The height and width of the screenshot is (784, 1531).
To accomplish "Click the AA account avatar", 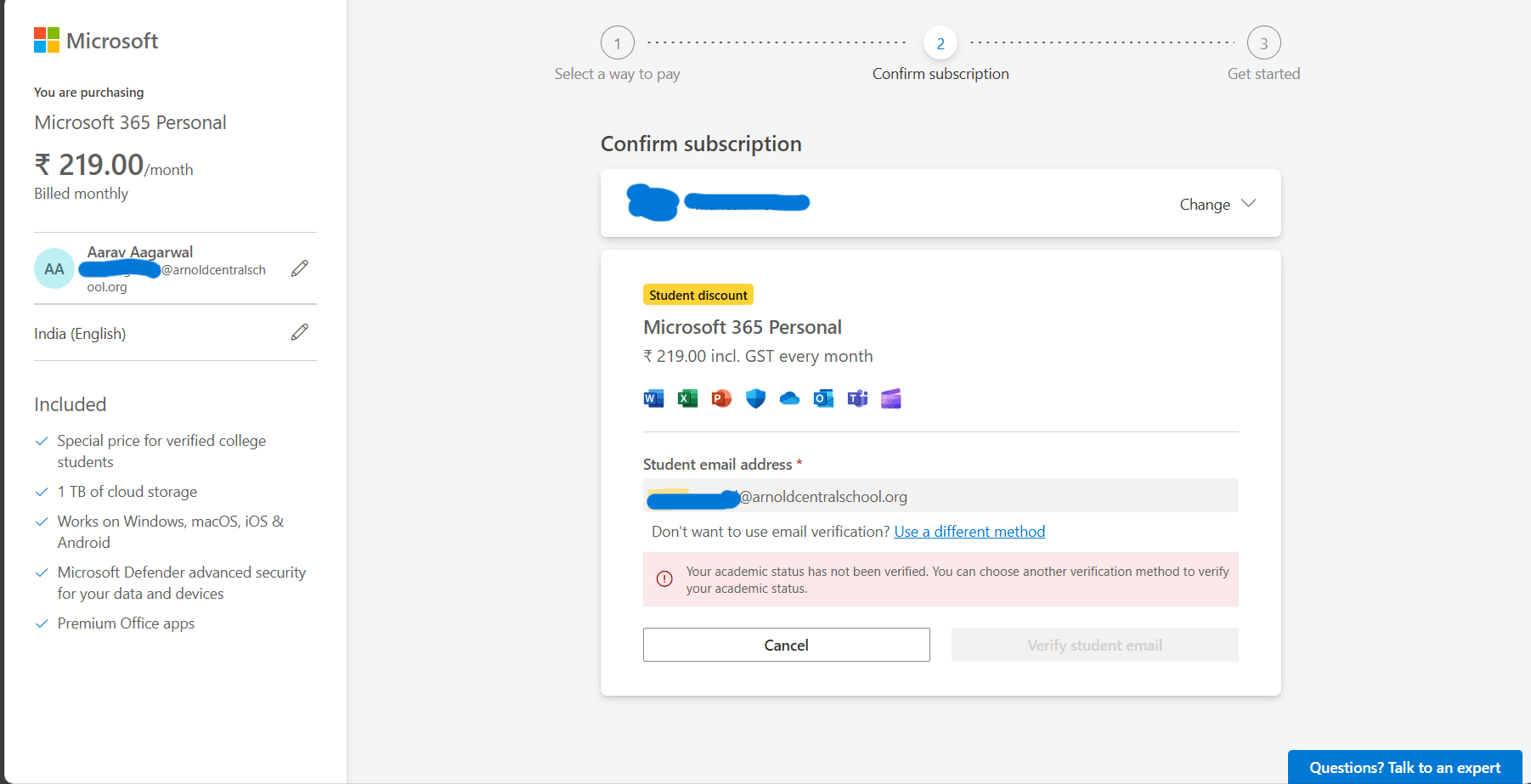I will click(x=54, y=268).
